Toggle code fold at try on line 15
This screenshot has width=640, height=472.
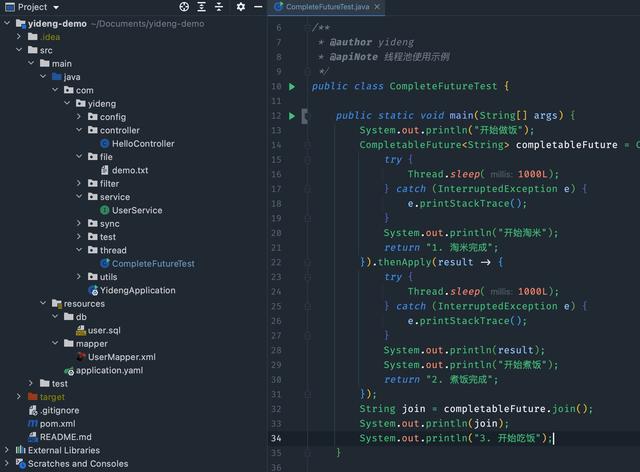click(x=308, y=160)
